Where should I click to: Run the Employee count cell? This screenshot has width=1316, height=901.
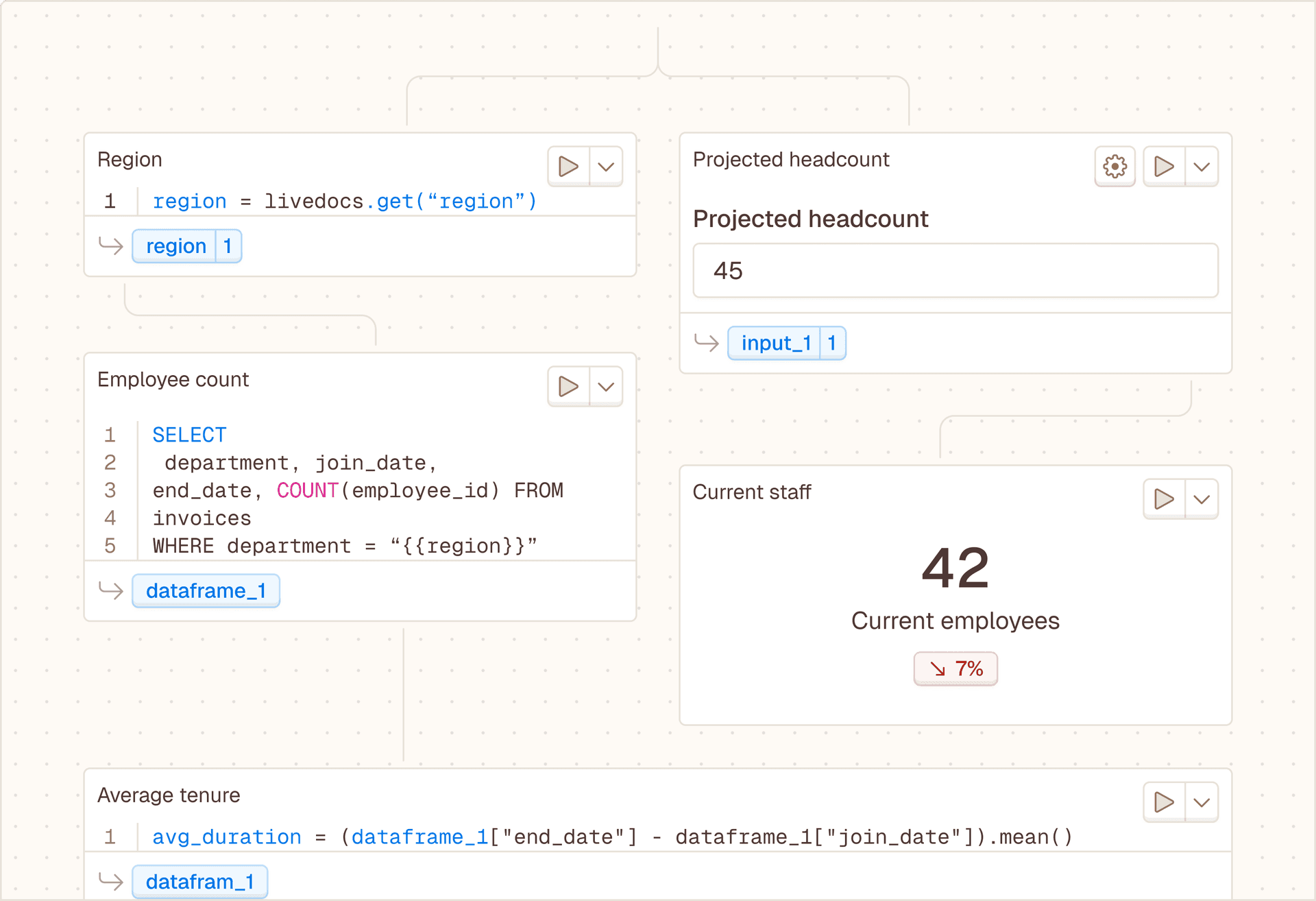pos(568,387)
